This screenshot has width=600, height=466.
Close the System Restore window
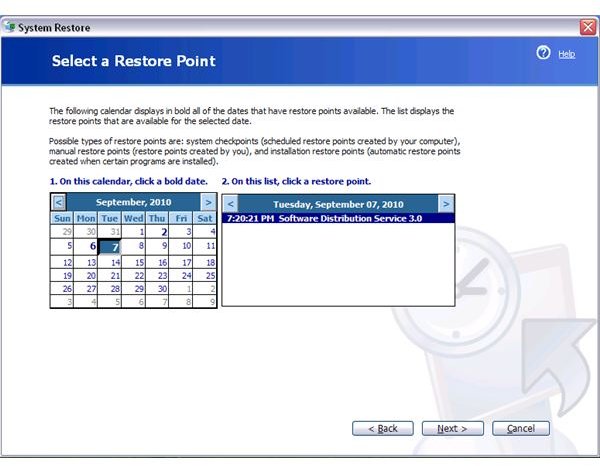(588, 27)
